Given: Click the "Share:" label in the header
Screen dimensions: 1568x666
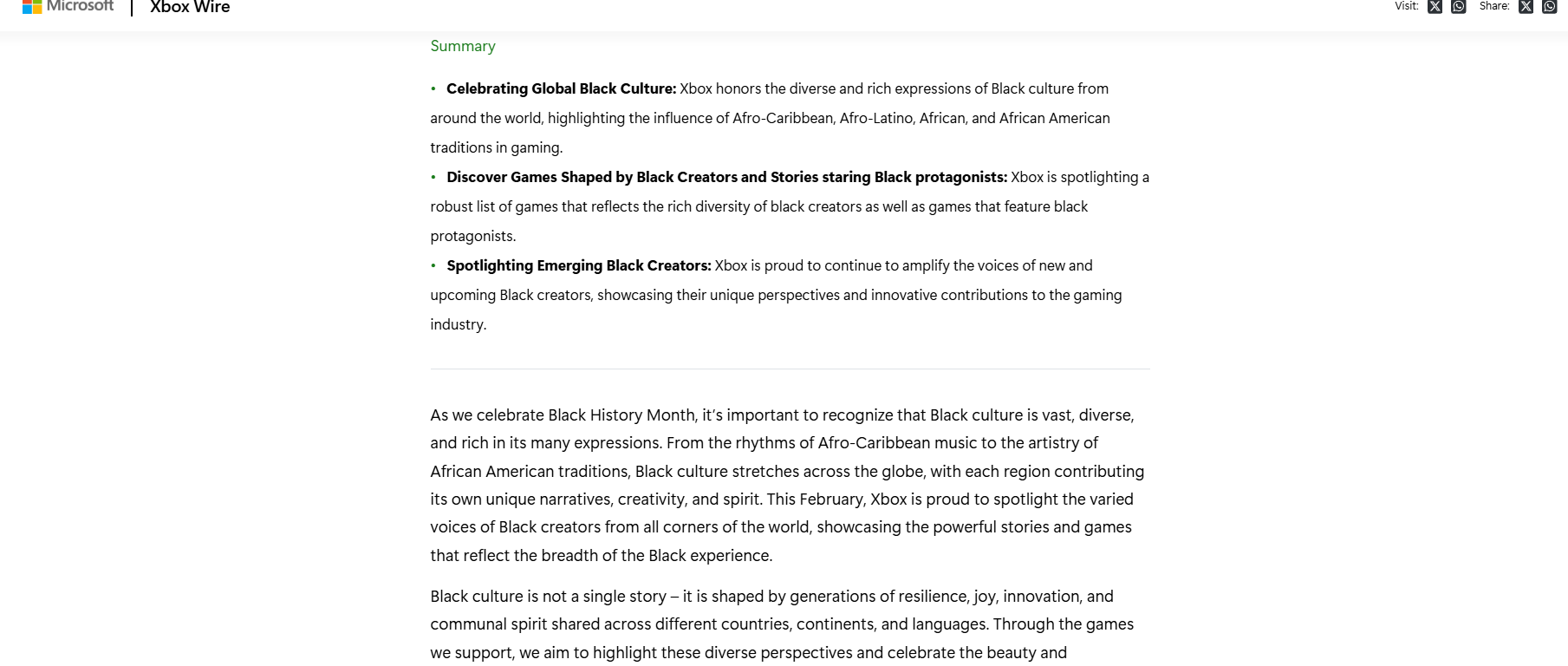Looking at the screenshot, I should click(1493, 6).
